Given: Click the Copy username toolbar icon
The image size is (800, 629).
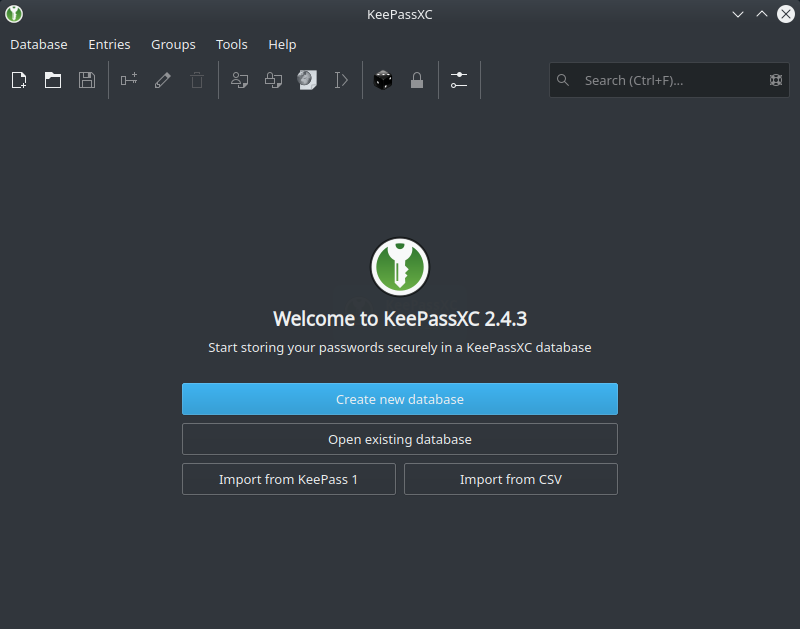Looking at the screenshot, I should click(239, 80).
